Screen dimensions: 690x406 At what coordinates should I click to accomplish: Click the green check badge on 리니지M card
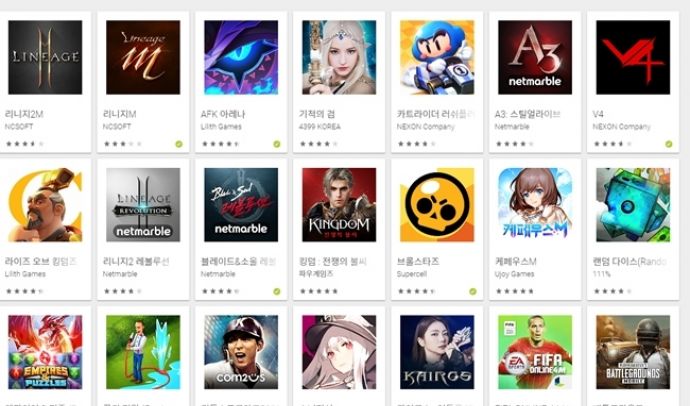pos(179,144)
